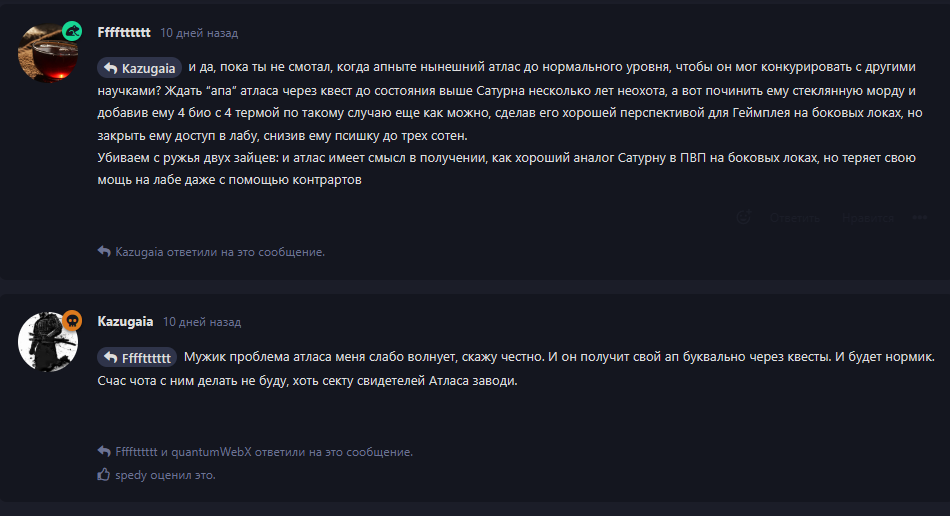Click the thumbs-up icon beside spedy
The width and height of the screenshot is (950, 516).
[104, 474]
